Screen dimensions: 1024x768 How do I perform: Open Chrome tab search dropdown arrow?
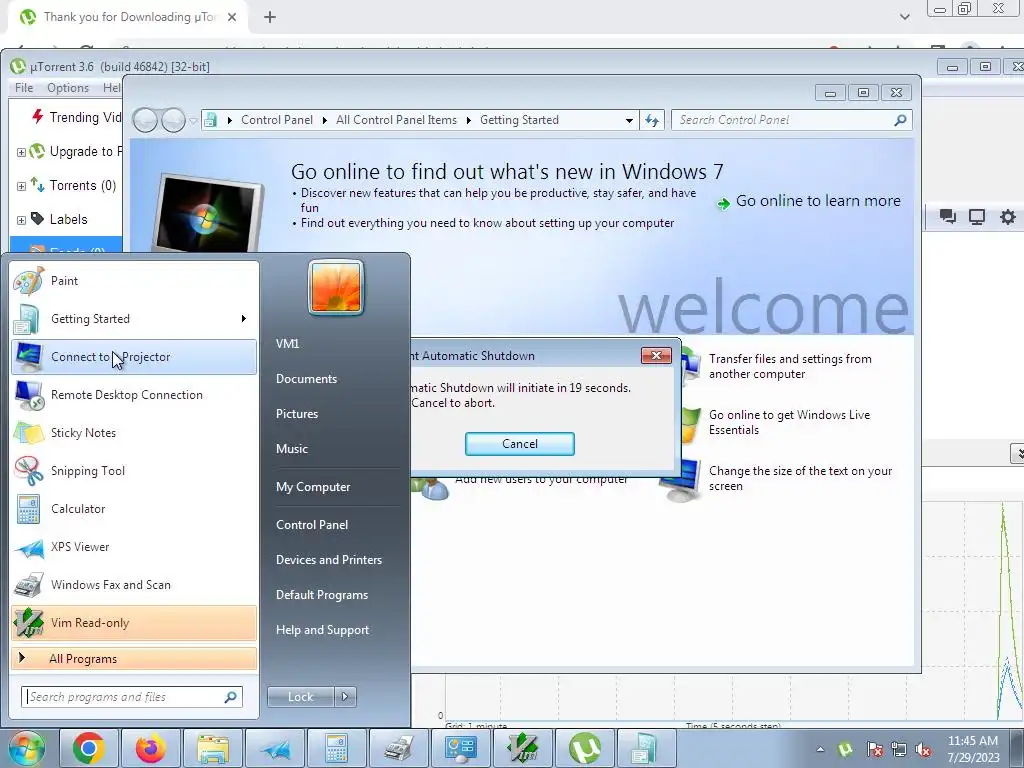(x=904, y=17)
